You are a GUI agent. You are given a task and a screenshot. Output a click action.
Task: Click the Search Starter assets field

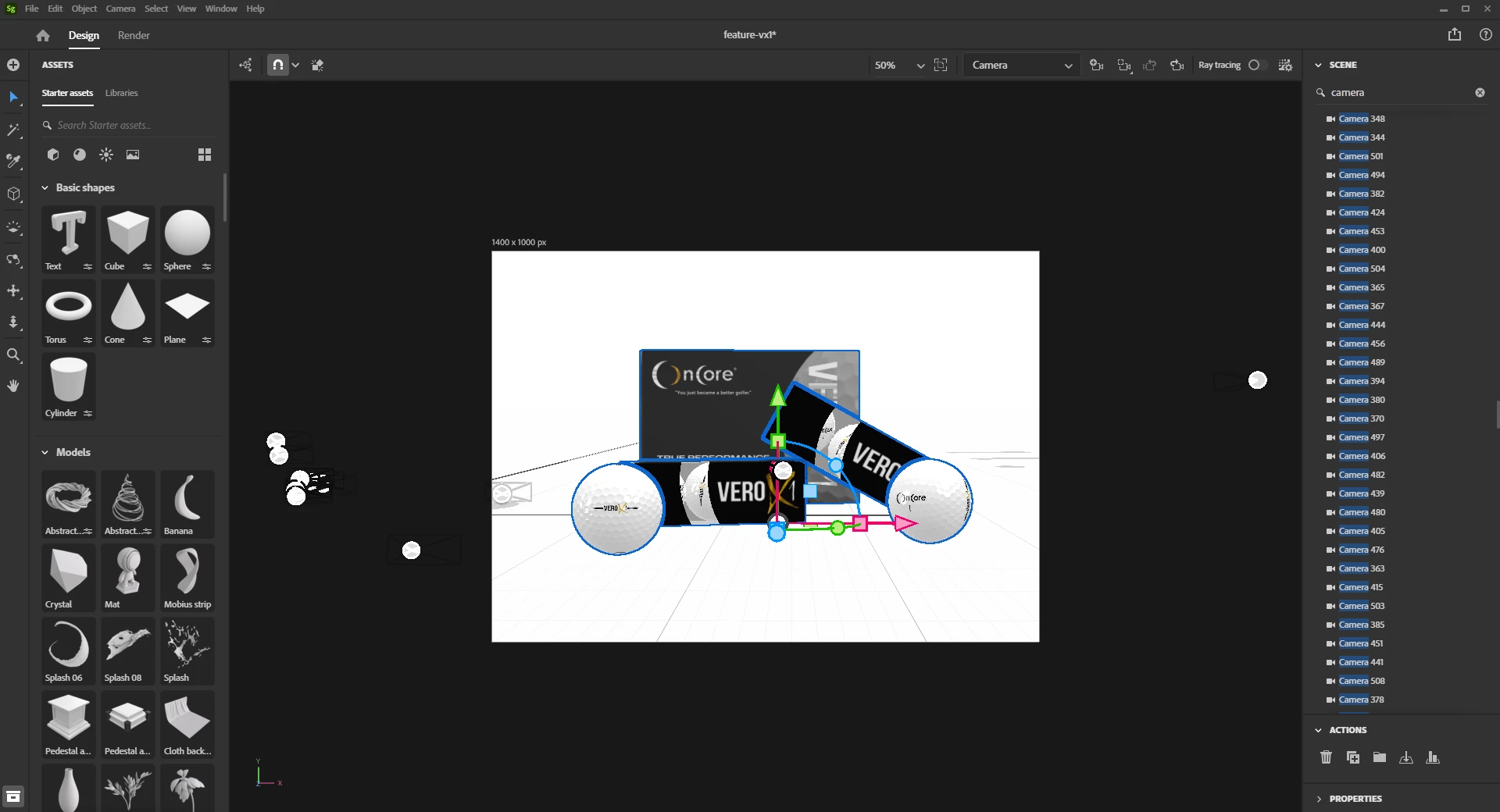point(129,125)
